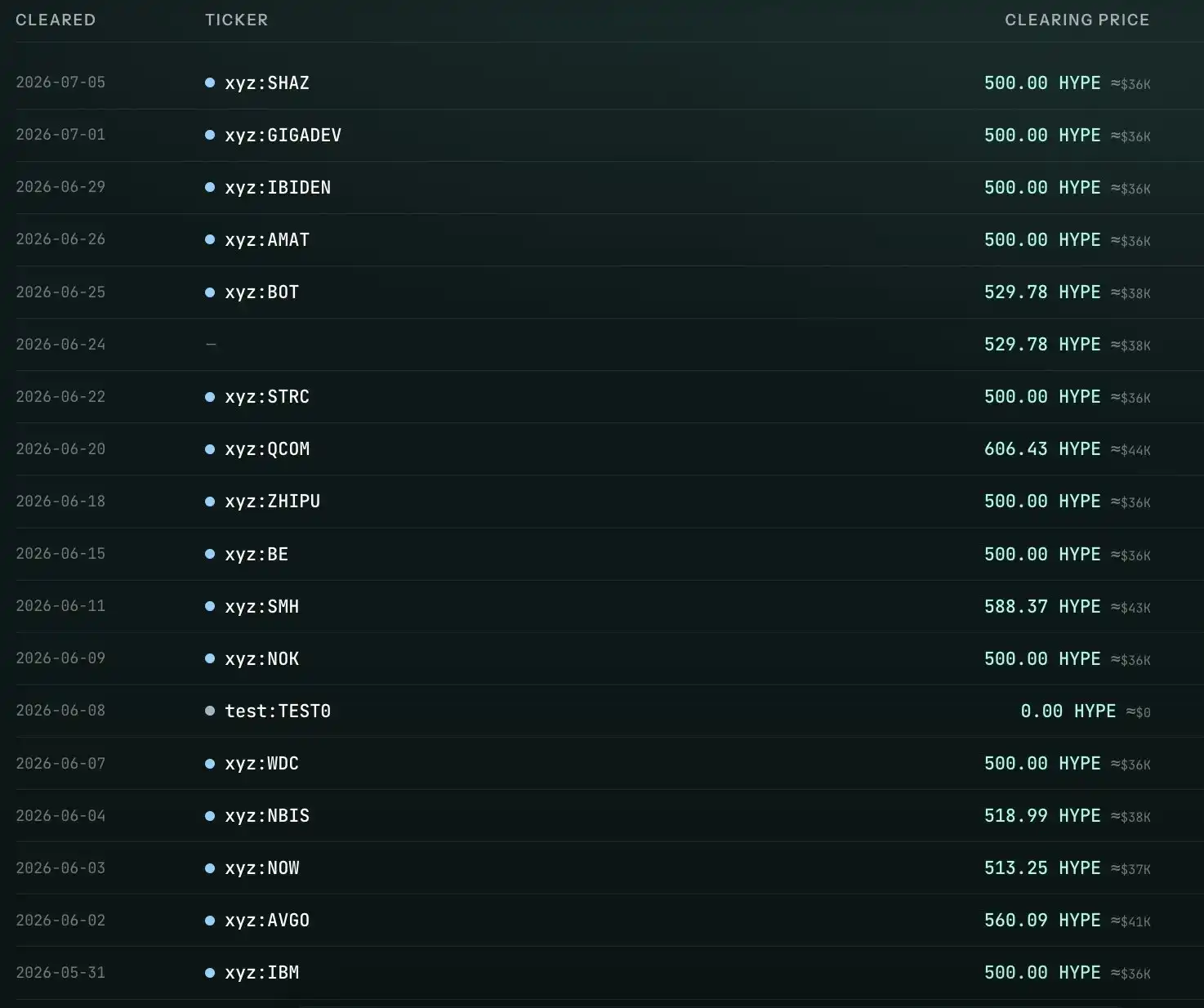This screenshot has width=1204, height=1008.
Task: Sort by the TICKER column header
Action: click(x=236, y=20)
